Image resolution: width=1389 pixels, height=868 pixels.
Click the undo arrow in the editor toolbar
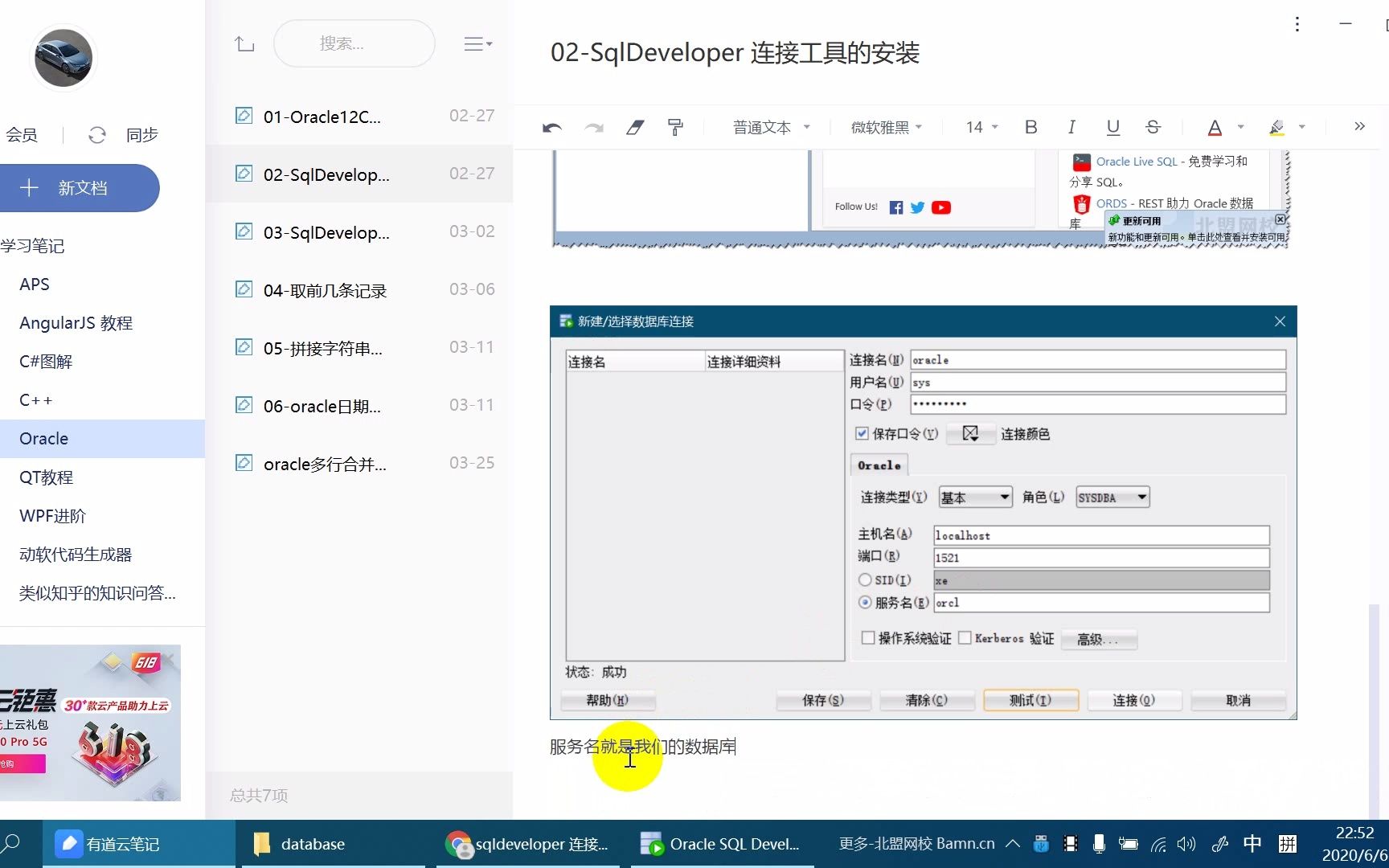(x=552, y=127)
